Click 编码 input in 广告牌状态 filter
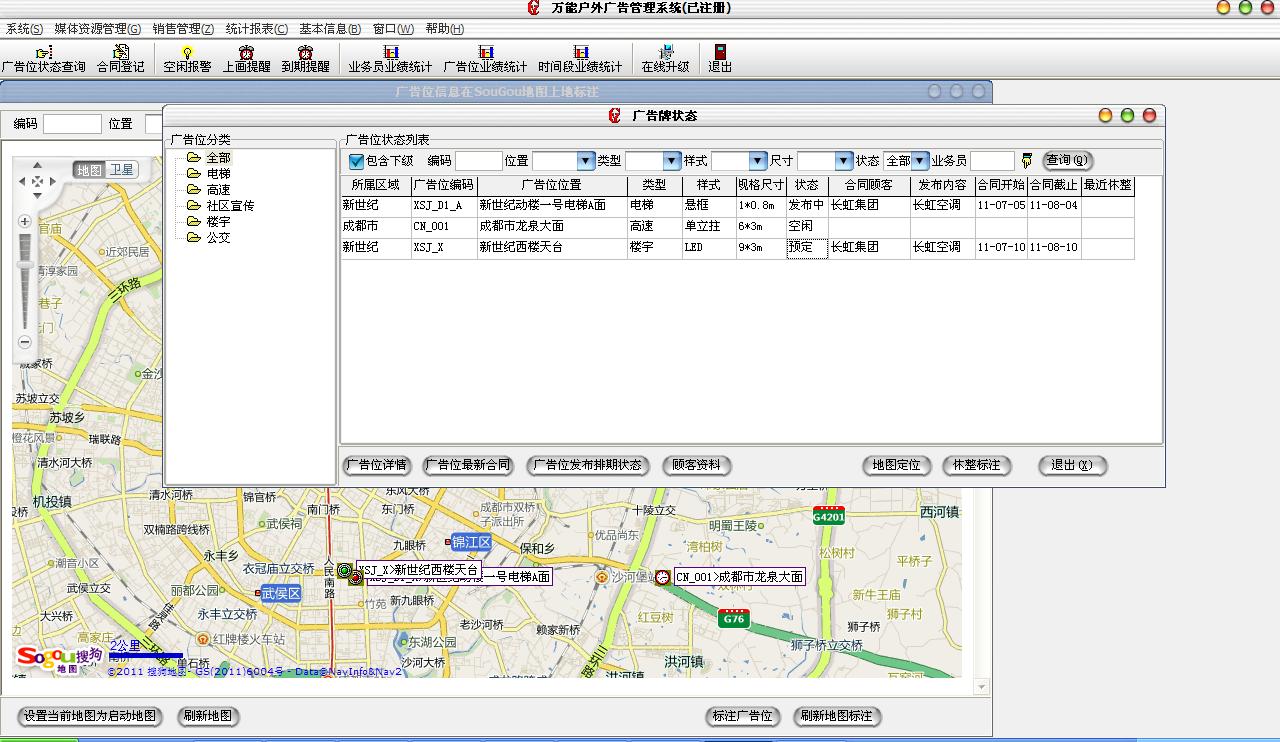This screenshot has width=1280, height=742. 479,161
